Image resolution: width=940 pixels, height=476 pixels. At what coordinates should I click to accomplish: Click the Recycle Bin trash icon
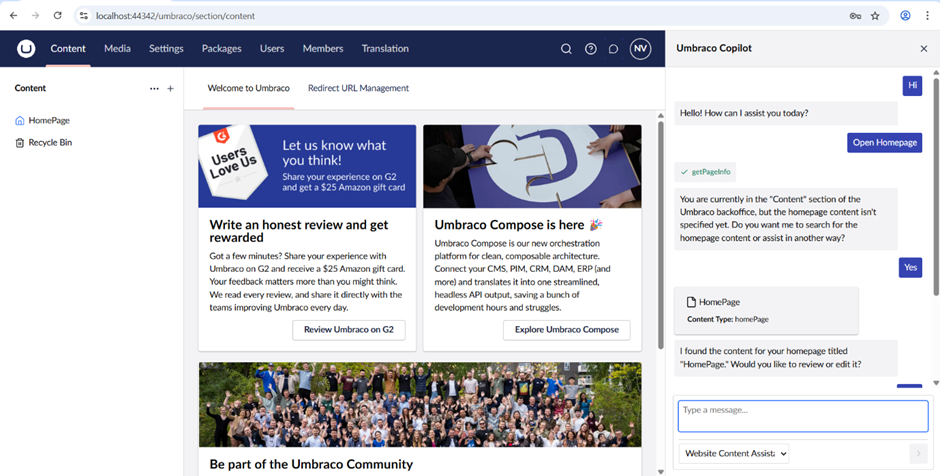pos(19,143)
